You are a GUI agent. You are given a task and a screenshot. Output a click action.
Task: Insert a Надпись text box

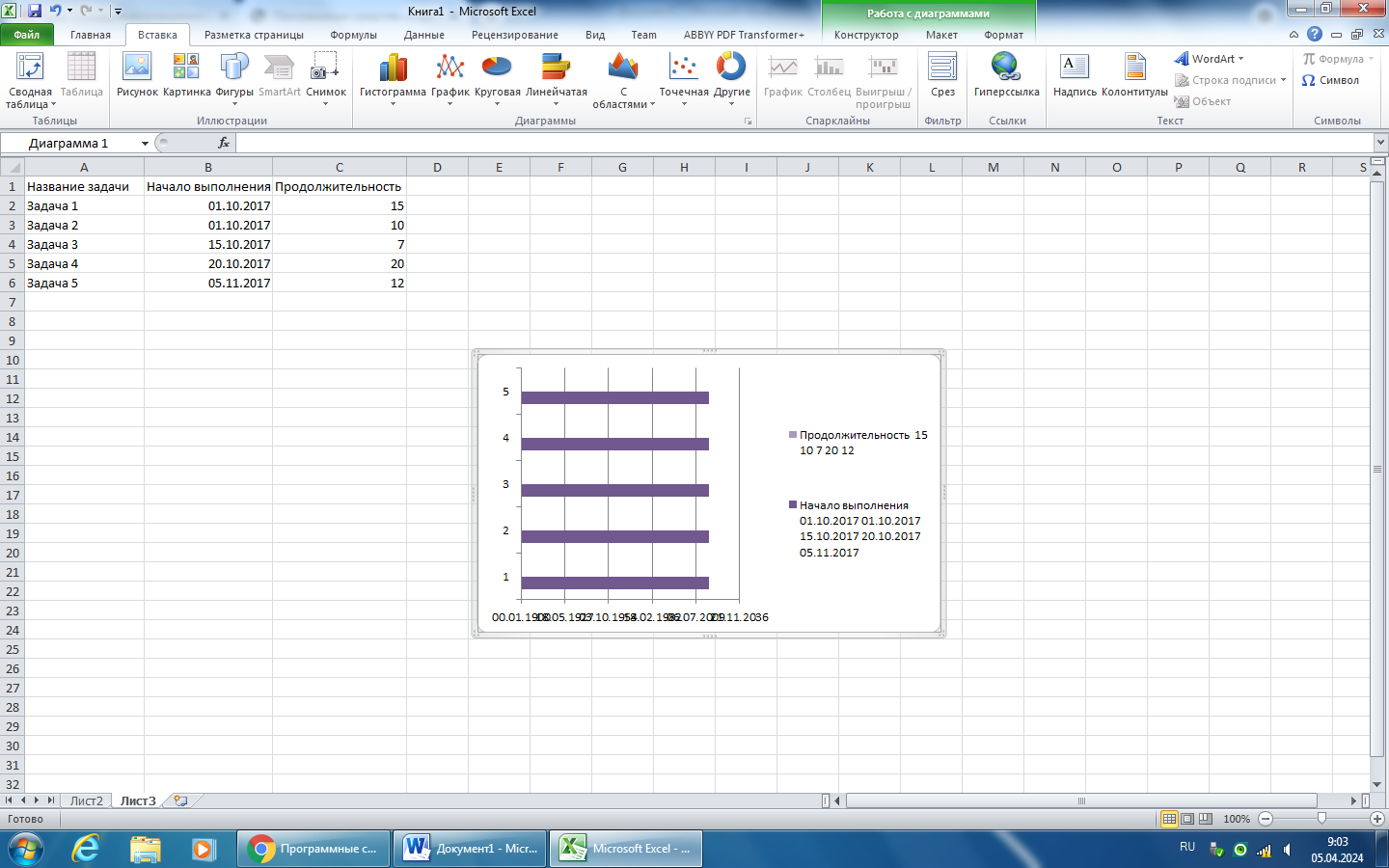[x=1075, y=75]
